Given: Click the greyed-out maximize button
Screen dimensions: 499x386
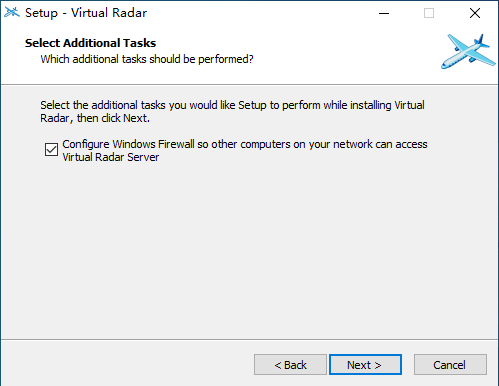Looking at the screenshot, I should (x=429, y=13).
